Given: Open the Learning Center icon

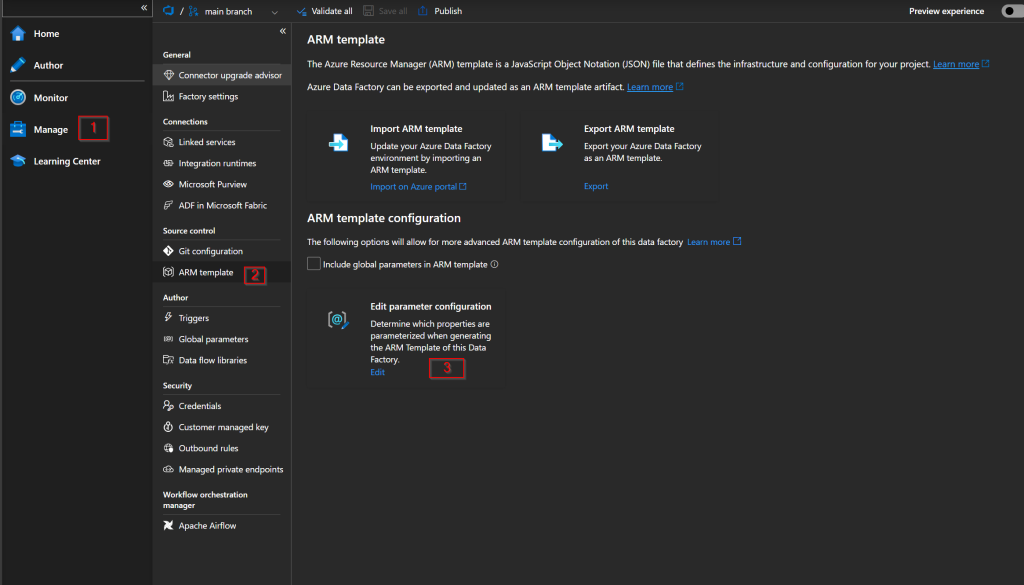Looking at the screenshot, I should pyautogui.click(x=17, y=161).
